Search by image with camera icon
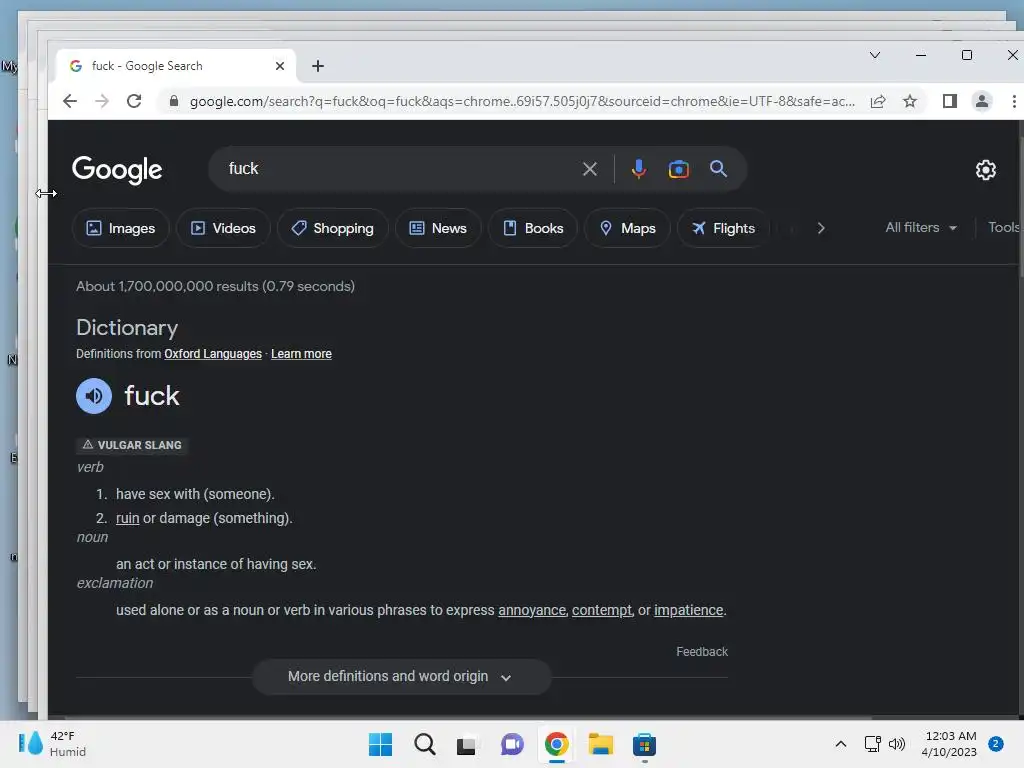Viewport: 1024px width, 768px height. coord(679,169)
